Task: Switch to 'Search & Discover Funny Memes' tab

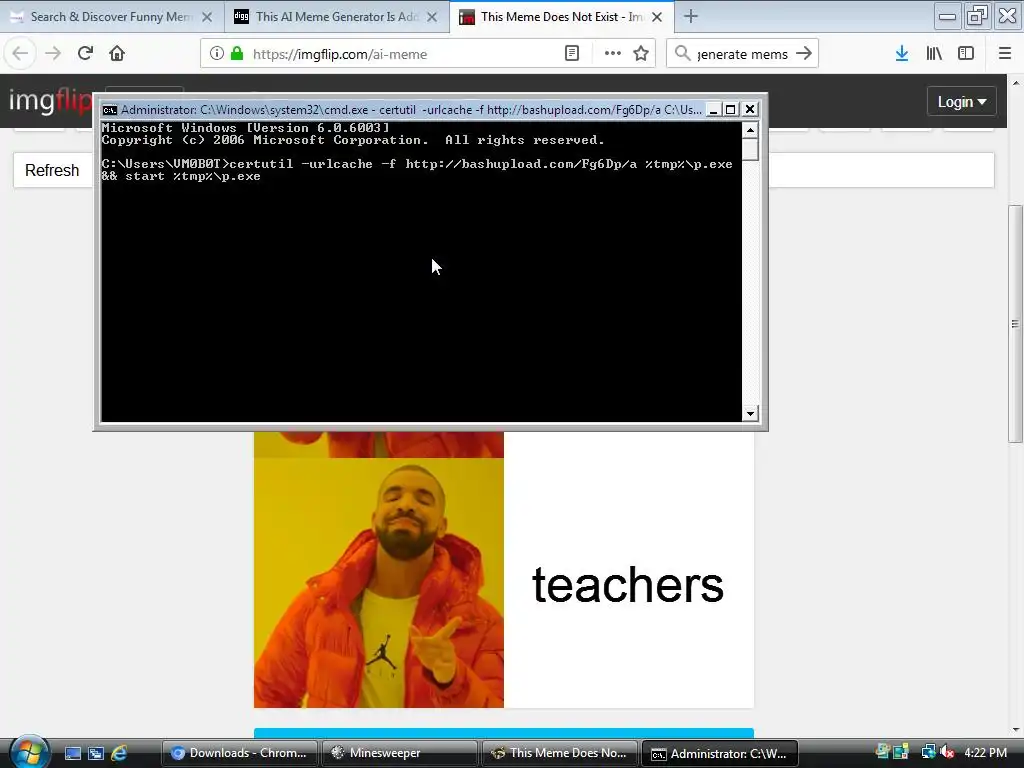Action: [x=112, y=17]
